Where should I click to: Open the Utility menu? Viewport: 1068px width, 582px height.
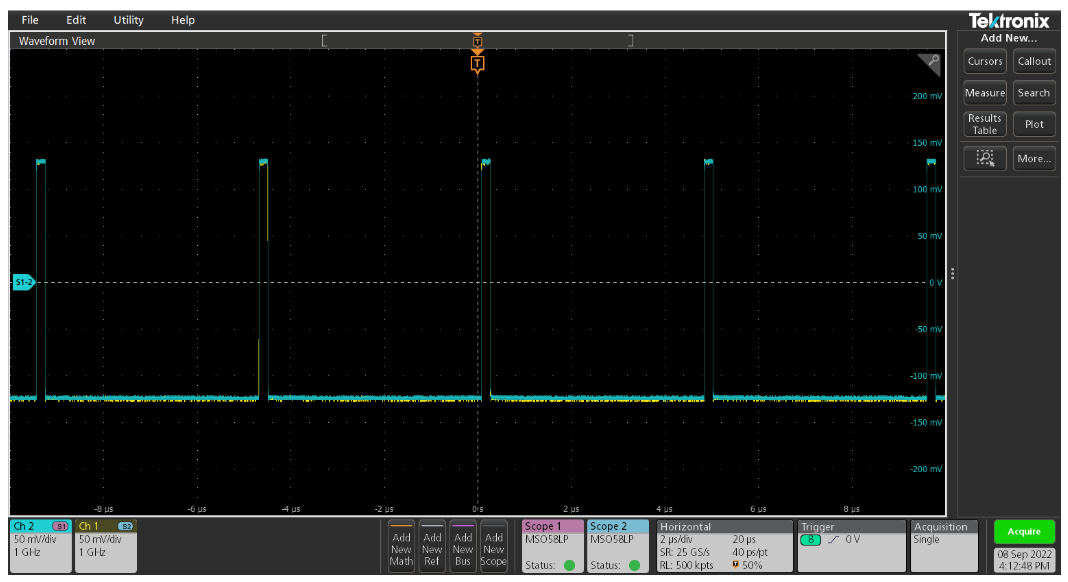(128, 20)
